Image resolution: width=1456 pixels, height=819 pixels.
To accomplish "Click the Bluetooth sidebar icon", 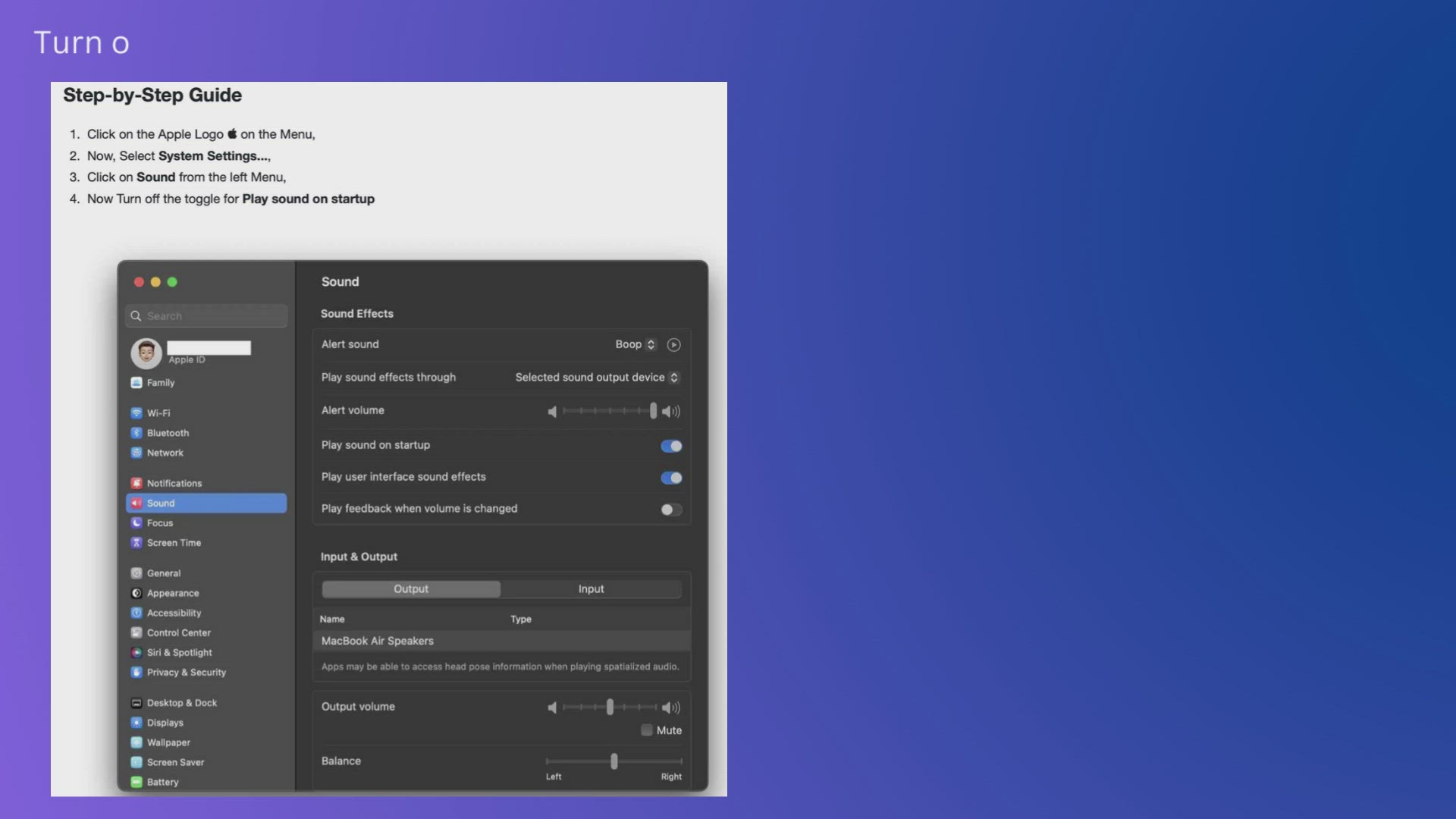I will pos(136,433).
